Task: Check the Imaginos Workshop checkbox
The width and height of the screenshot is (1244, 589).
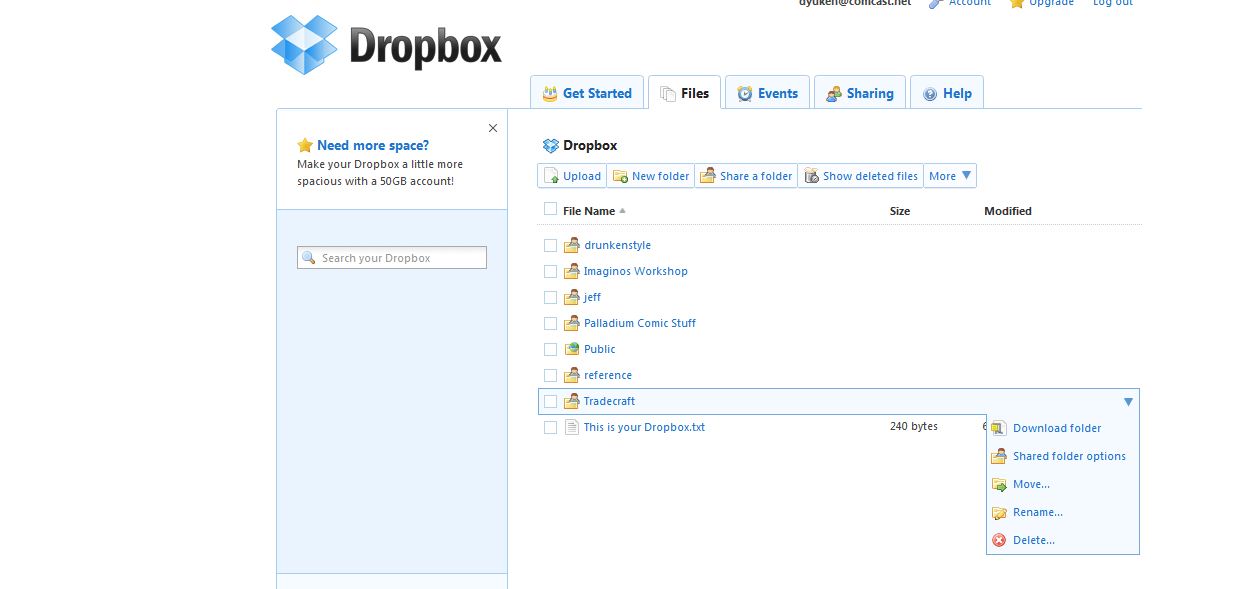Action: [550, 271]
